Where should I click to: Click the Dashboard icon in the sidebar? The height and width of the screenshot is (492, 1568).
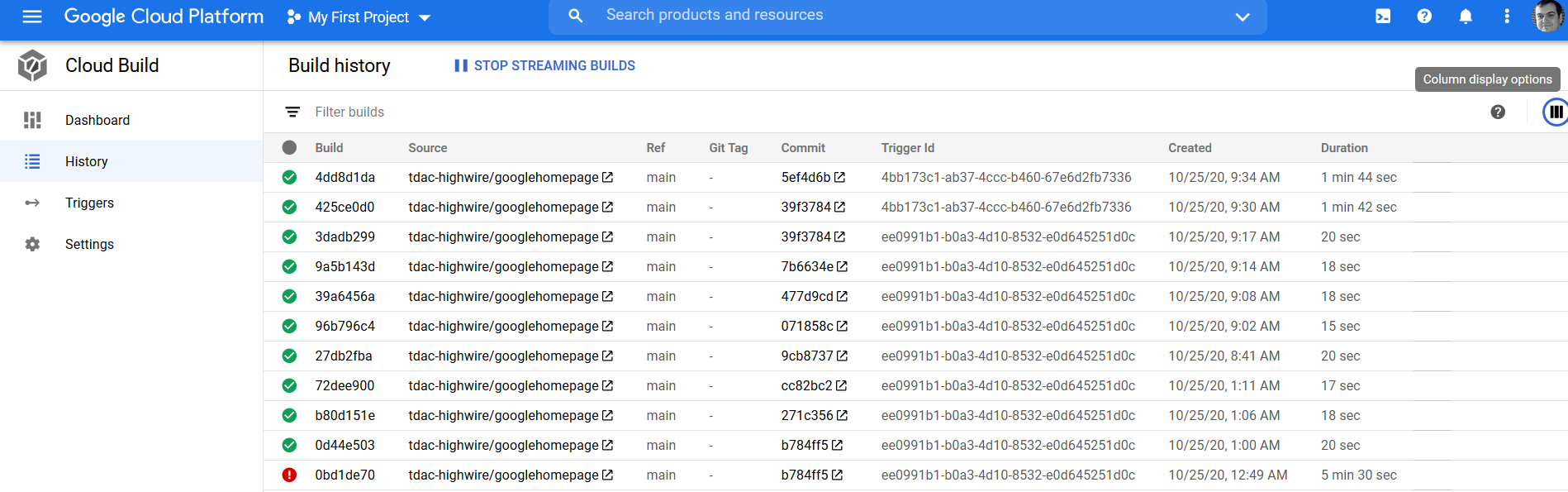[32, 120]
